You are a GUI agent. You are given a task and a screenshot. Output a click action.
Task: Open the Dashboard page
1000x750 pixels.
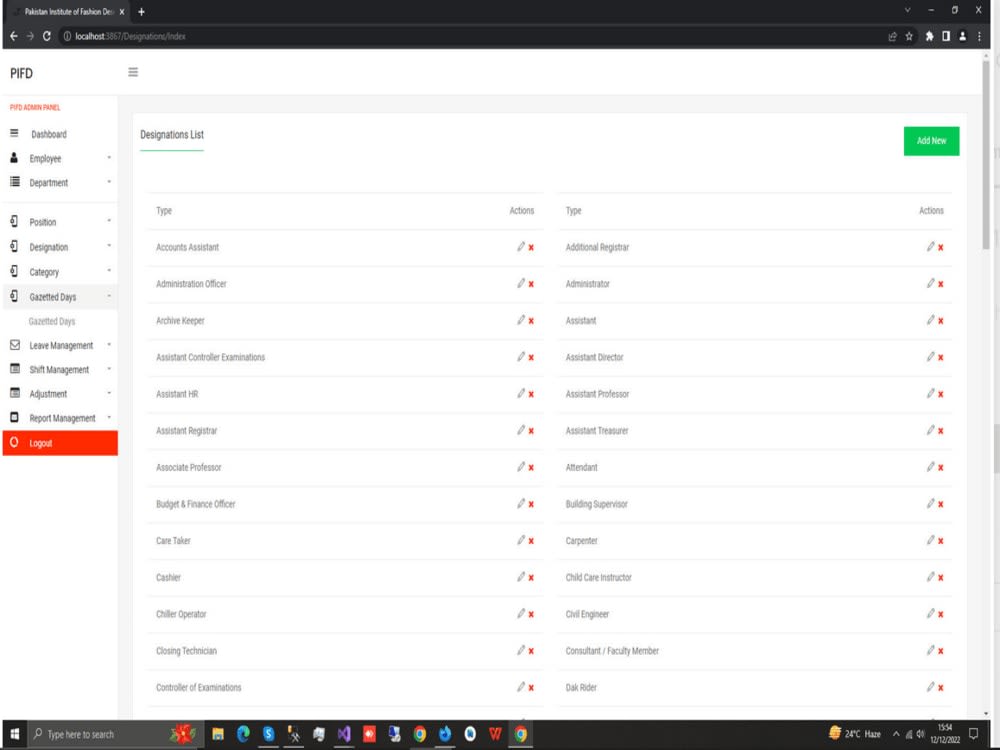click(60, 134)
